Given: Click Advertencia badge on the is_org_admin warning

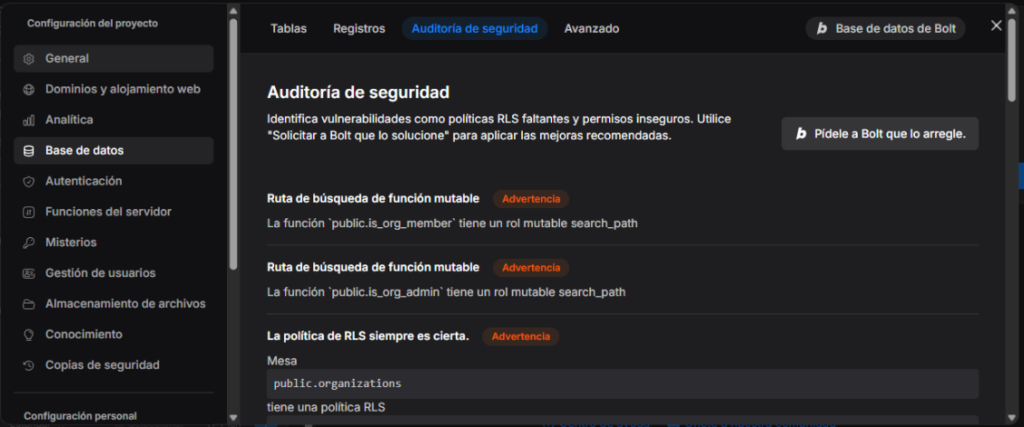Looking at the screenshot, I should click(x=531, y=268).
